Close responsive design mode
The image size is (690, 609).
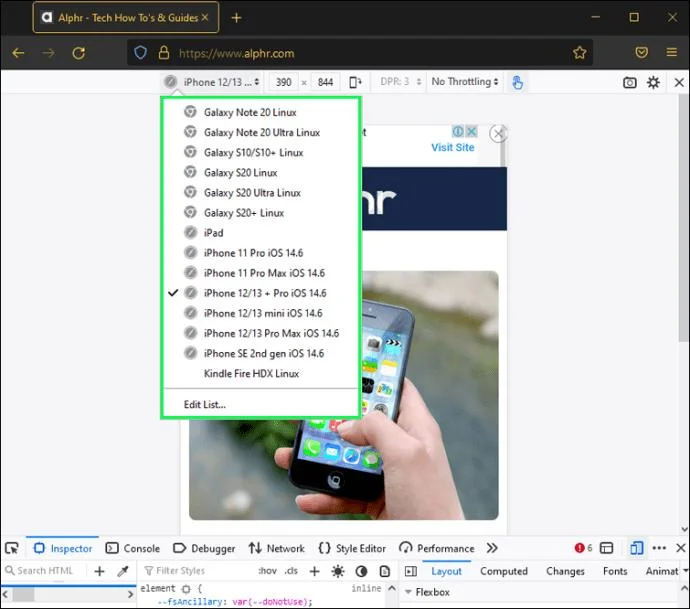(x=679, y=82)
